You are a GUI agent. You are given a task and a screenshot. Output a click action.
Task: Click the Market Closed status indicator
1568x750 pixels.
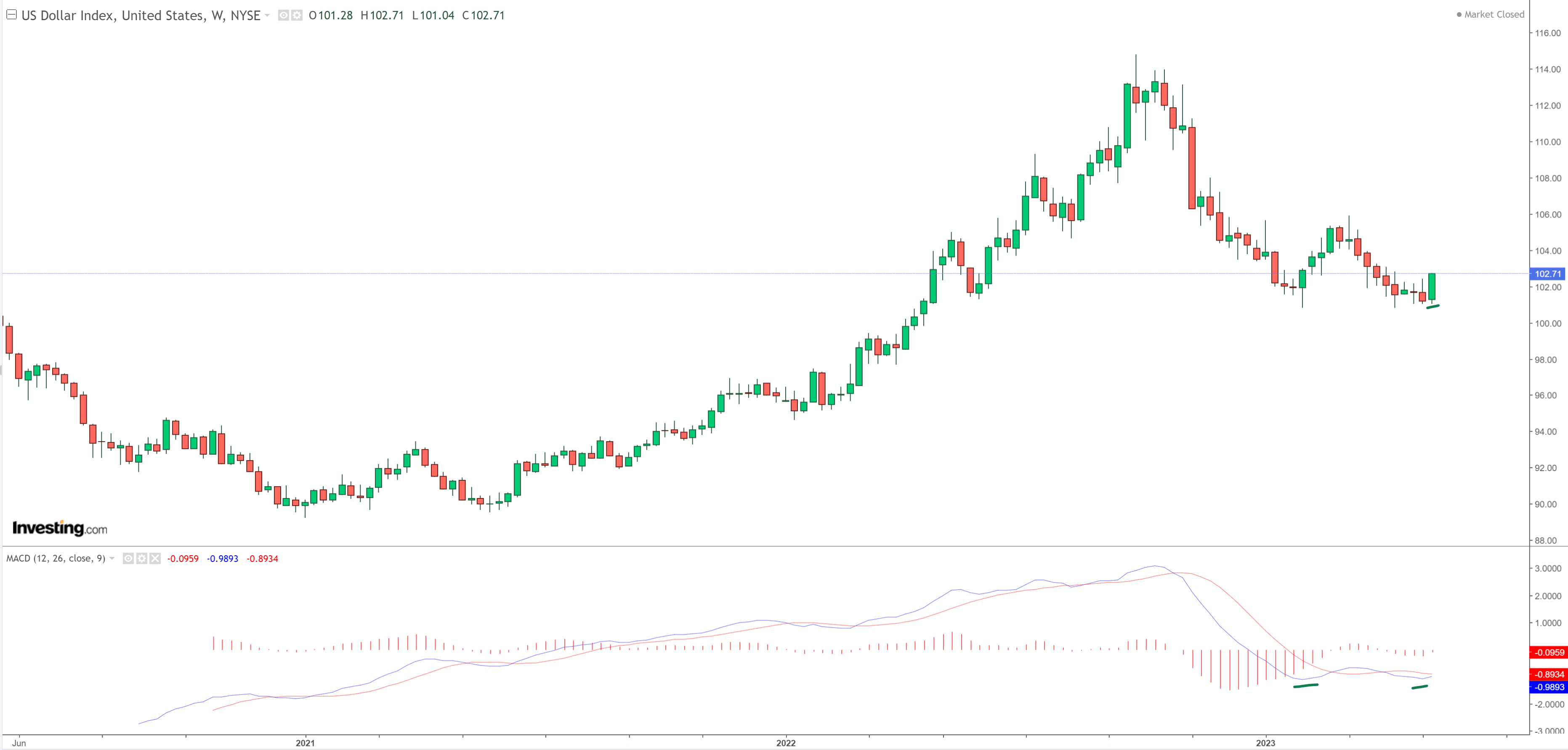tap(1490, 15)
